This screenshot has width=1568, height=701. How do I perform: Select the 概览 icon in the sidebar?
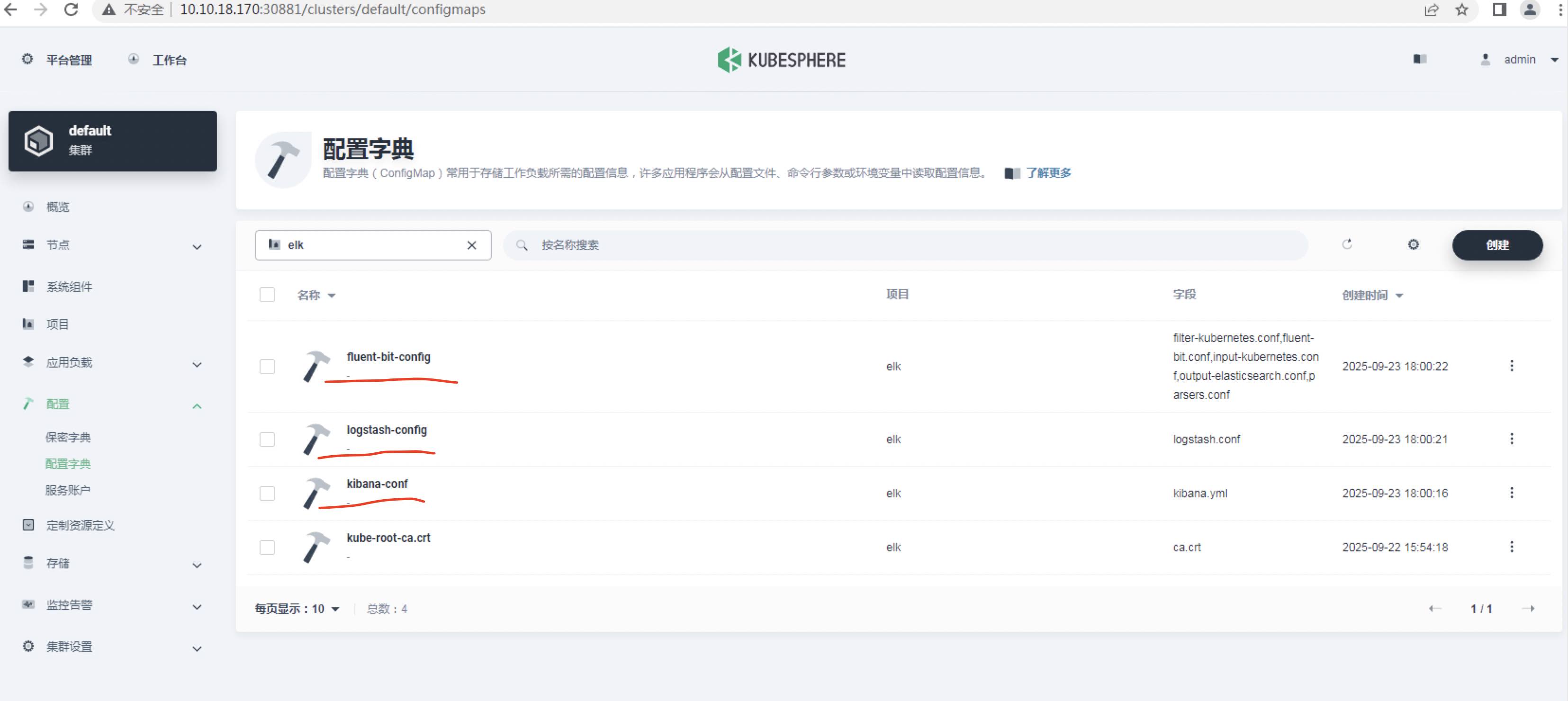click(x=28, y=207)
